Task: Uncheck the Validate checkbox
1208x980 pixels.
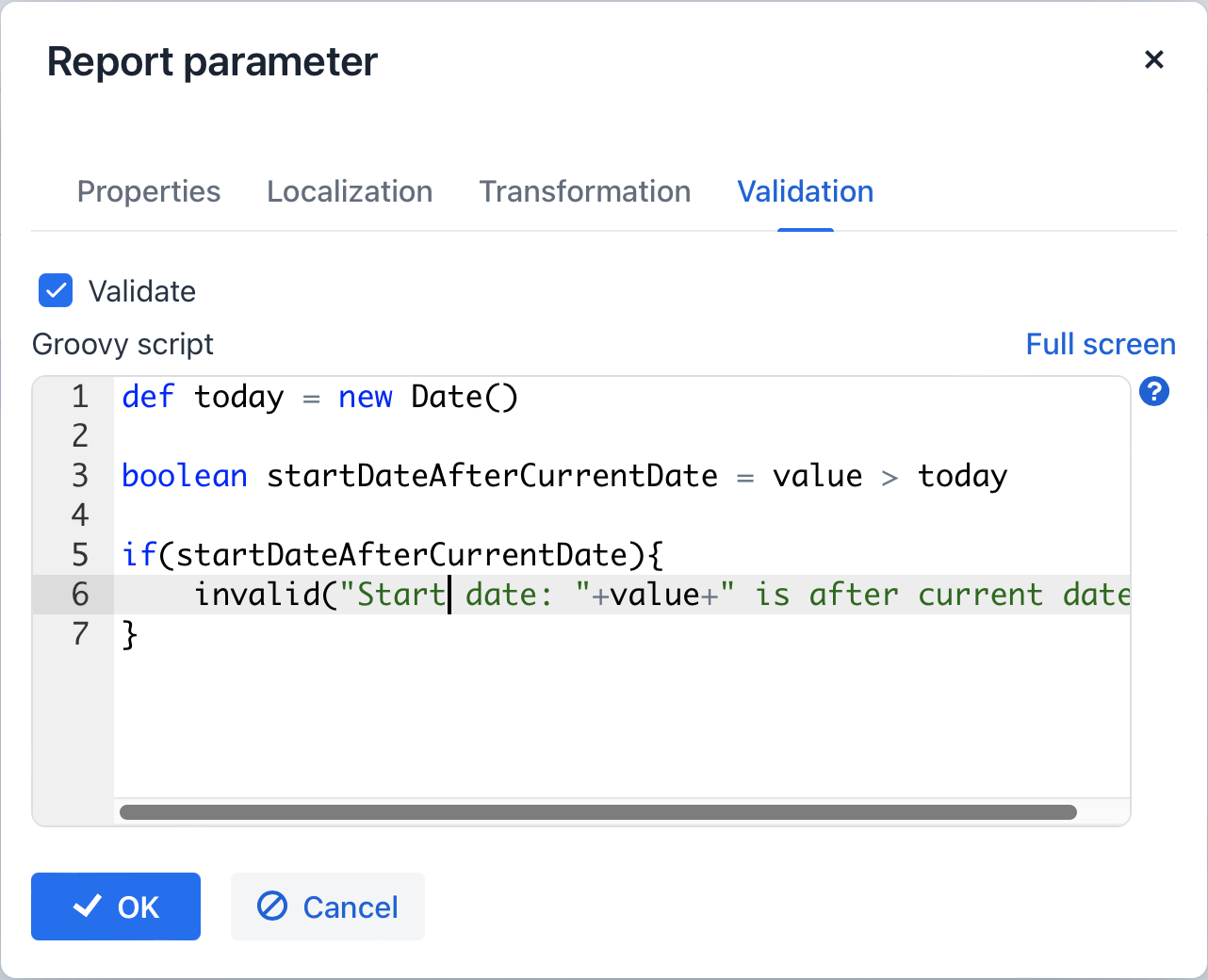Action: [x=56, y=290]
